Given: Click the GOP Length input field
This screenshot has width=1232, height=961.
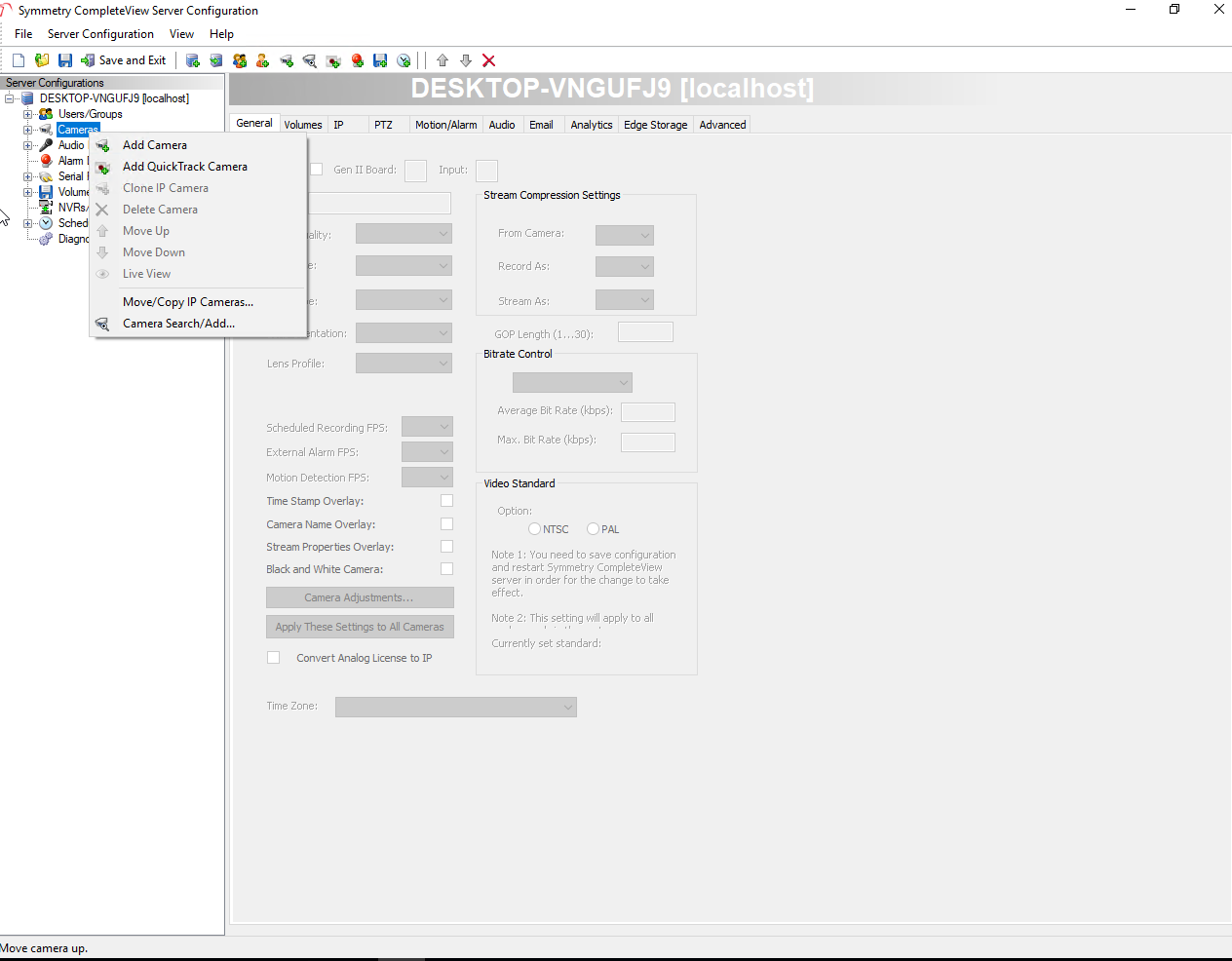Looking at the screenshot, I should click(645, 332).
